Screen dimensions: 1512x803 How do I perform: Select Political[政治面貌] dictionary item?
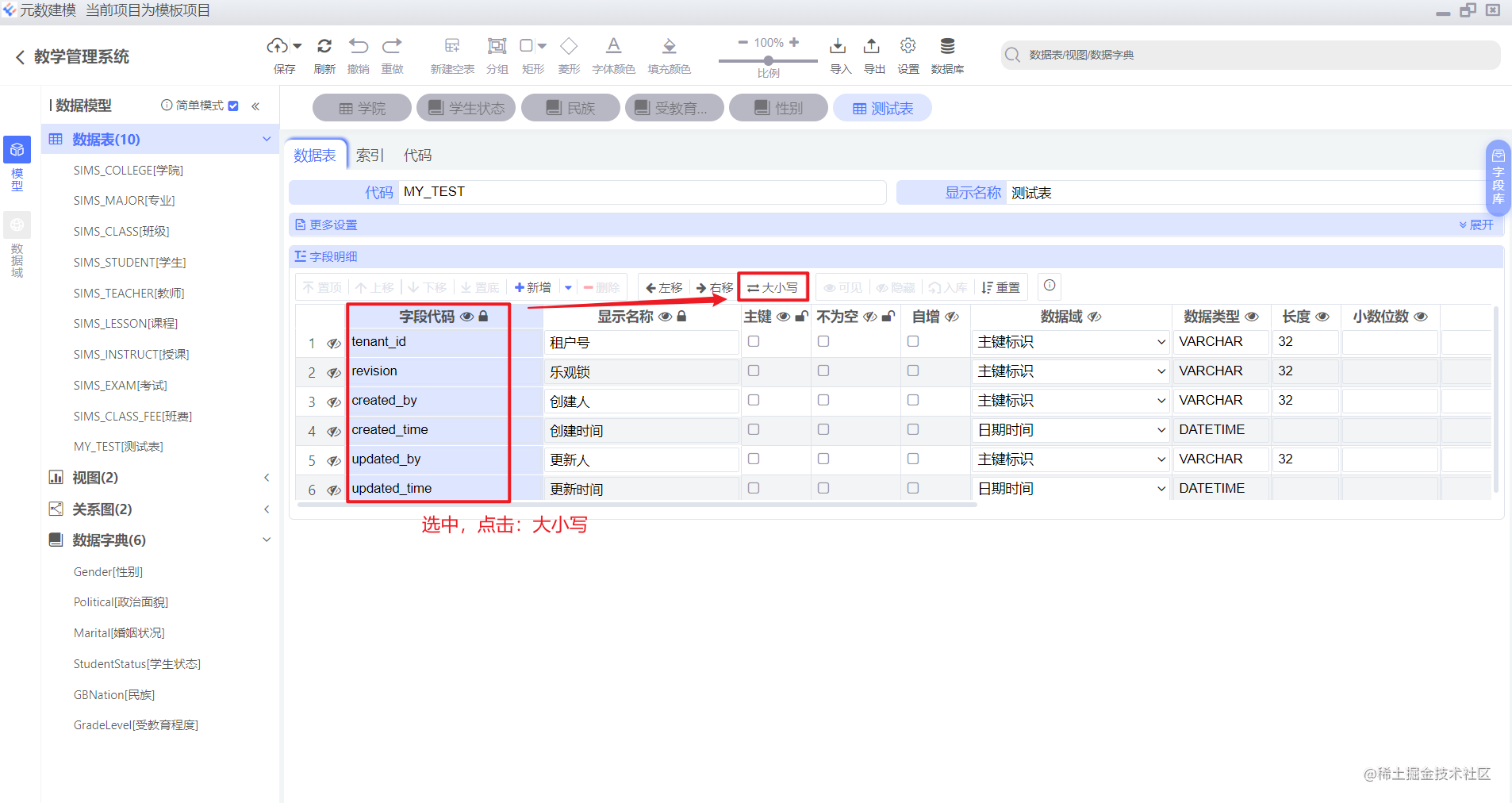tap(121, 602)
